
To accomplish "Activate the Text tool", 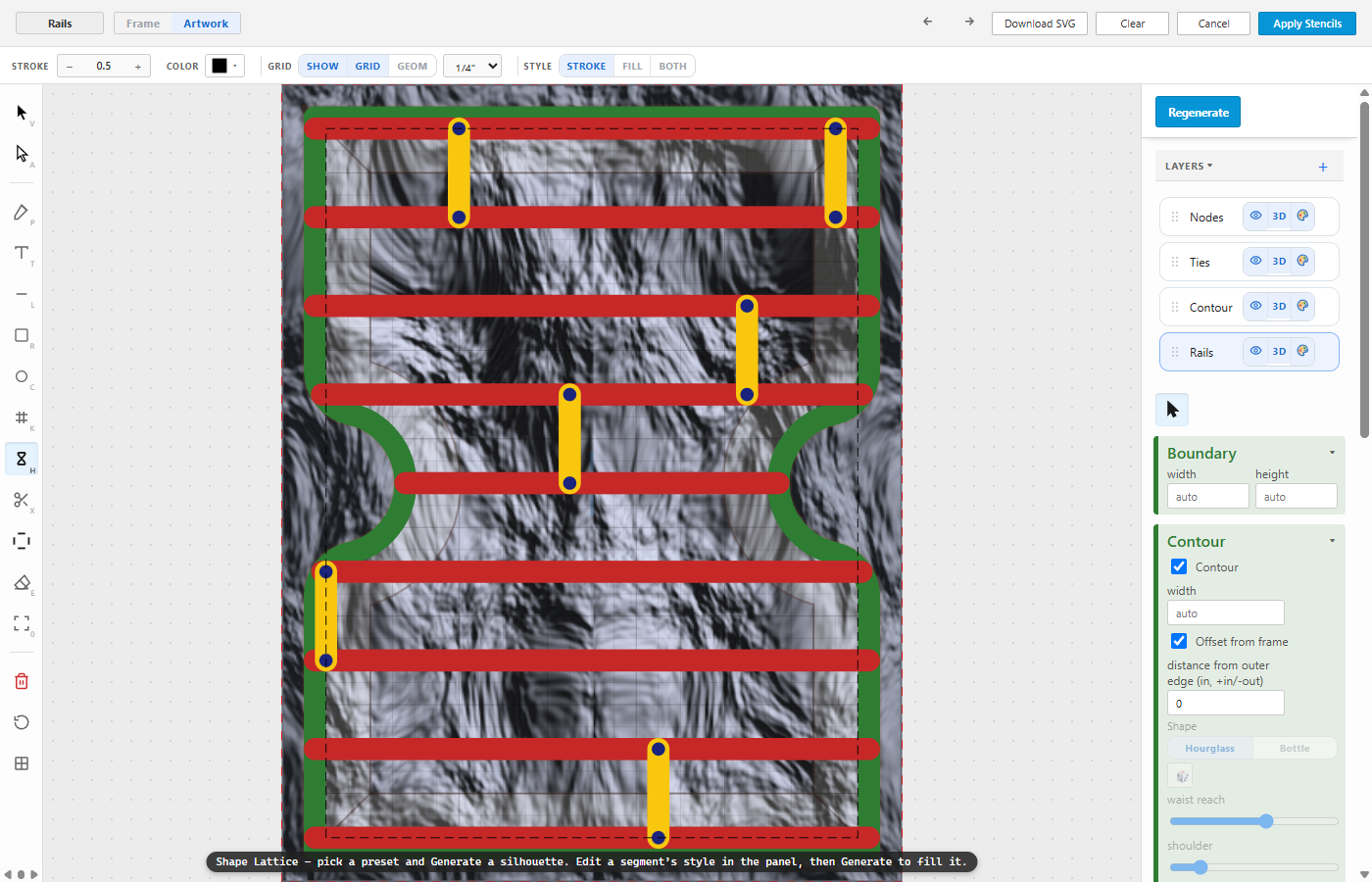I will point(22,253).
